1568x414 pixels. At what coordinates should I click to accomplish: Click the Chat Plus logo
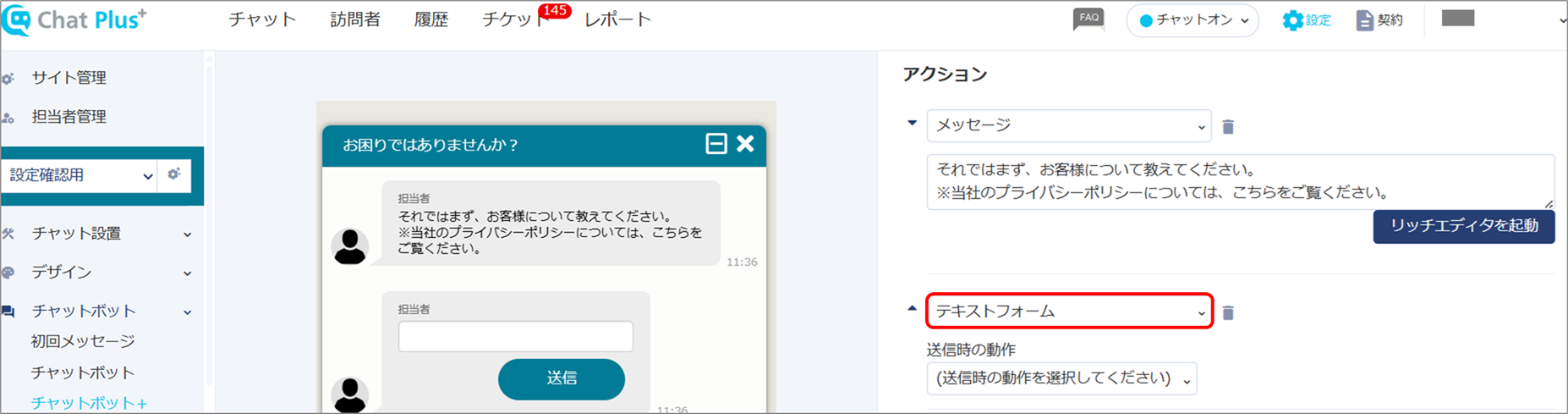74,20
